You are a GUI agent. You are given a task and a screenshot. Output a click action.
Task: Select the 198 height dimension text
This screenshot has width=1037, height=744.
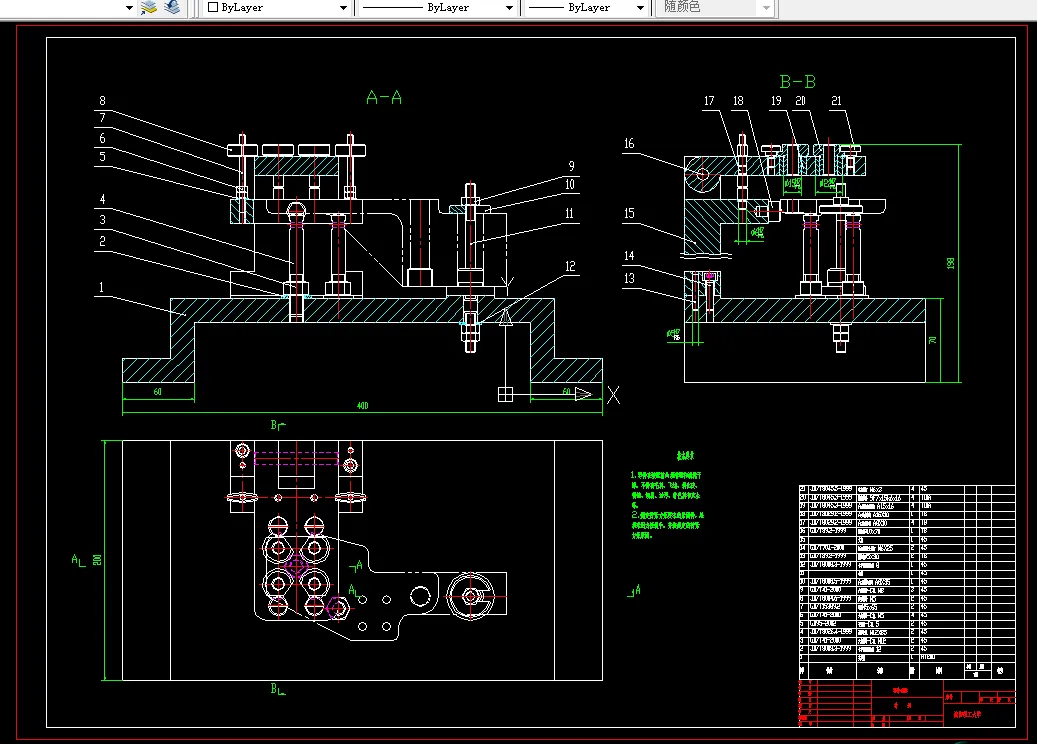(x=951, y=262)
